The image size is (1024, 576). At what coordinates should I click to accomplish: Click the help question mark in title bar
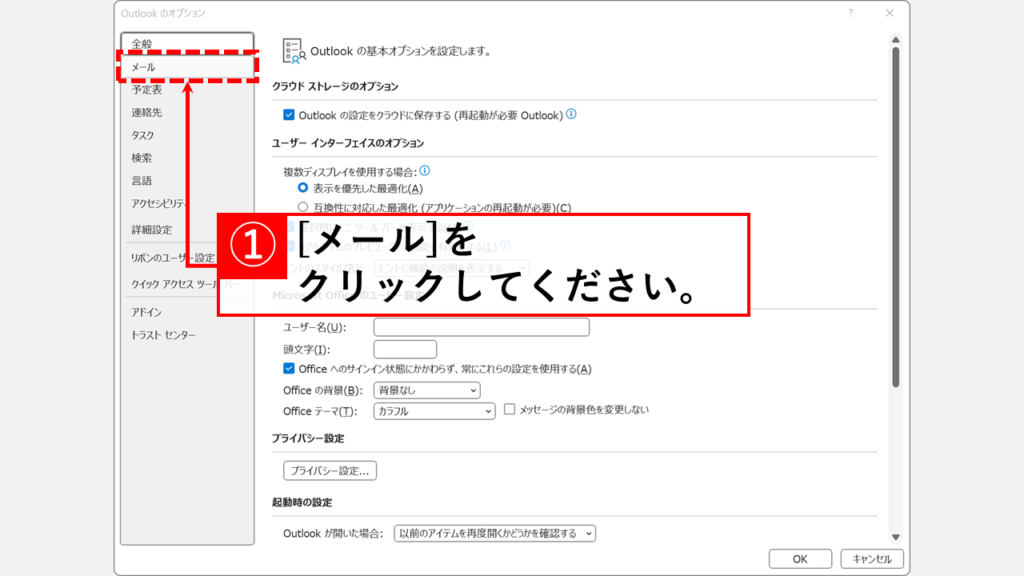[851, 13]
